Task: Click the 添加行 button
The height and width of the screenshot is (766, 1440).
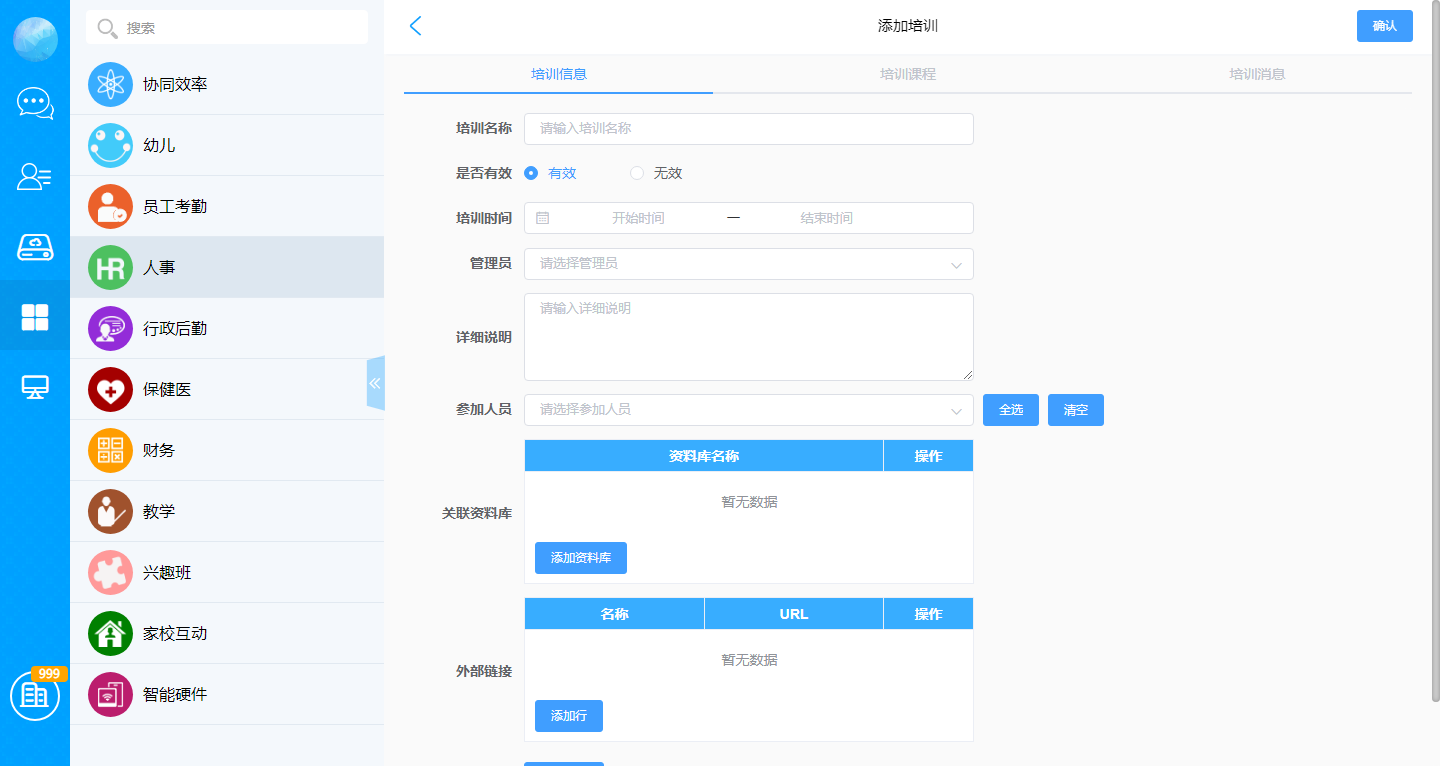Action: pyautogui.click(x=569, y=716)
